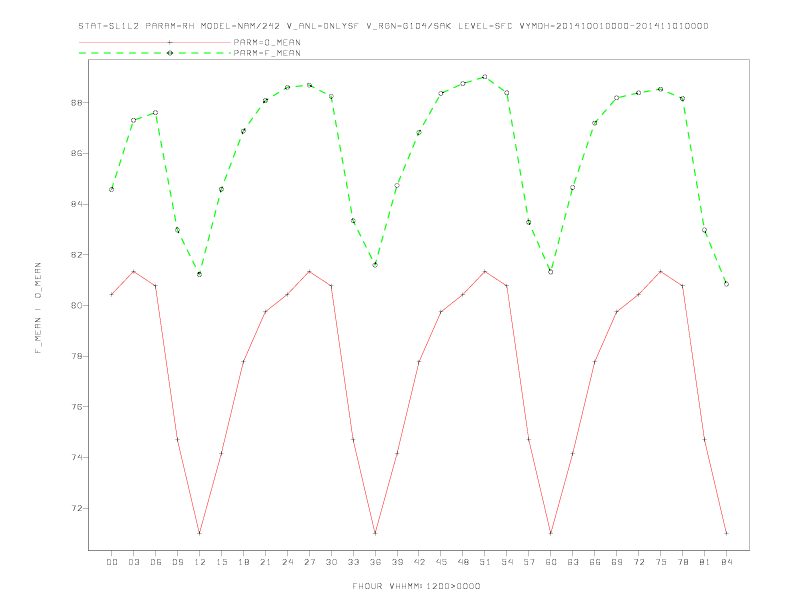The image size is (792, 612).
Task: Click the x-axis tick label 27
Action: pos(309,562)
